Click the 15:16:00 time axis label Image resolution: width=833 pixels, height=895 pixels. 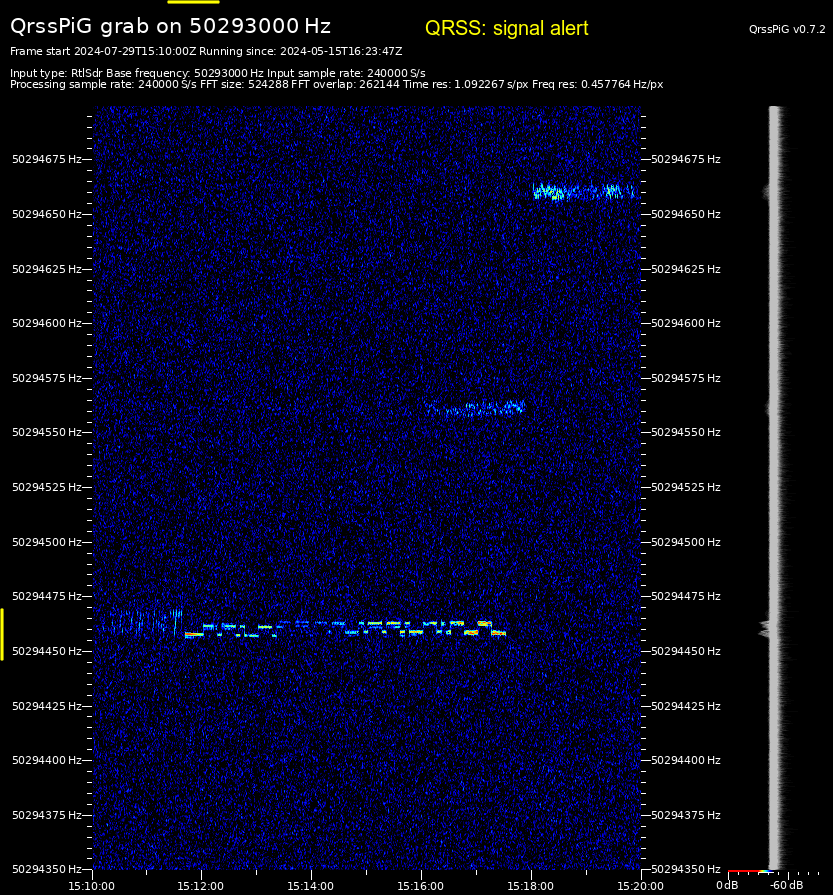[x=420, y=886]
